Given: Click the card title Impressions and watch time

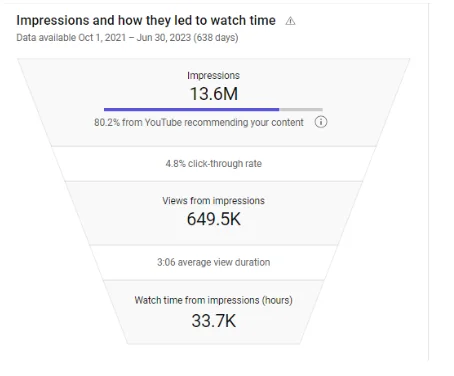Looking at the screenshot, I should (x=146, y=20).
